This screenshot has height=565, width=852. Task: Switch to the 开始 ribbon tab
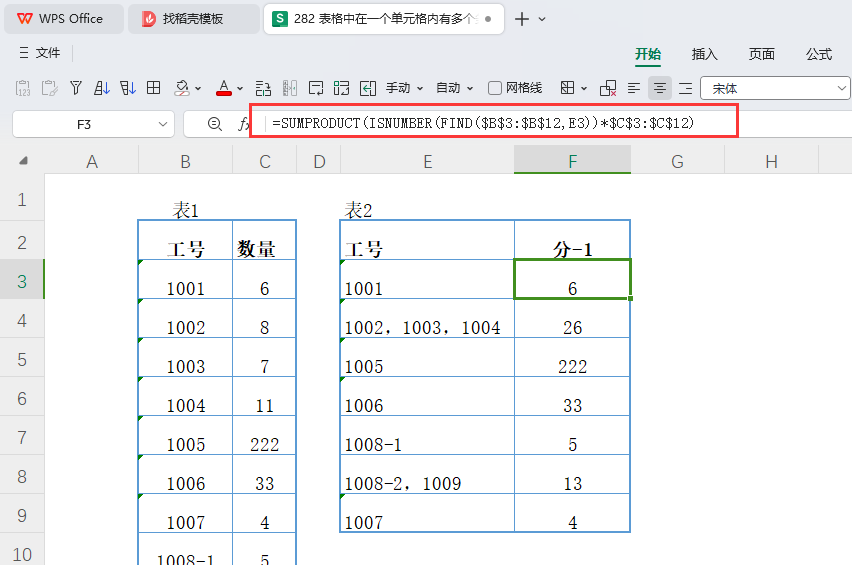648,54
